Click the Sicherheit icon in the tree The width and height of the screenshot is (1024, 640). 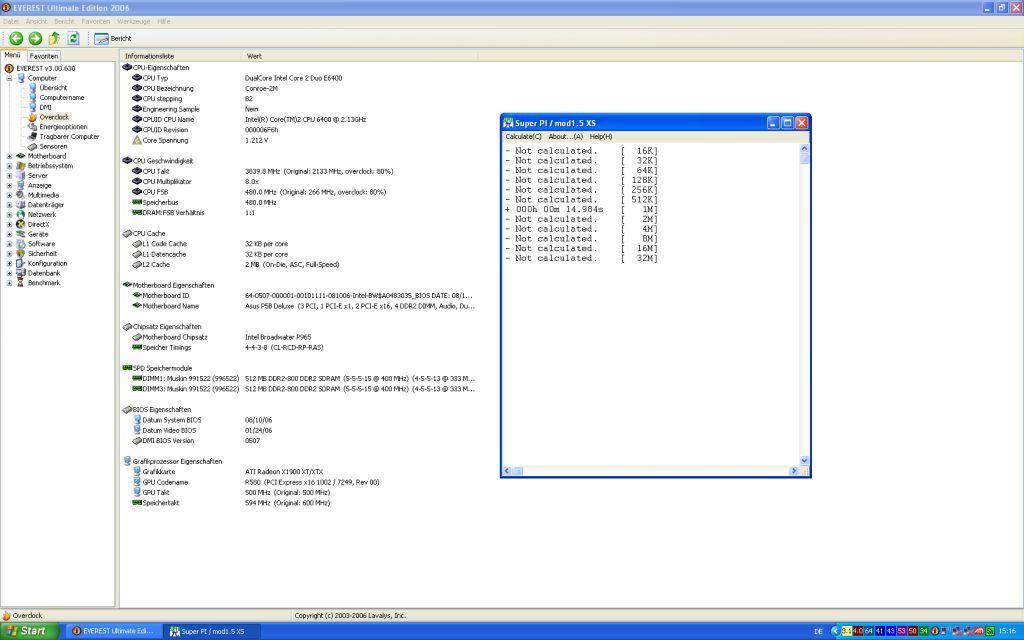coord(21,254)
